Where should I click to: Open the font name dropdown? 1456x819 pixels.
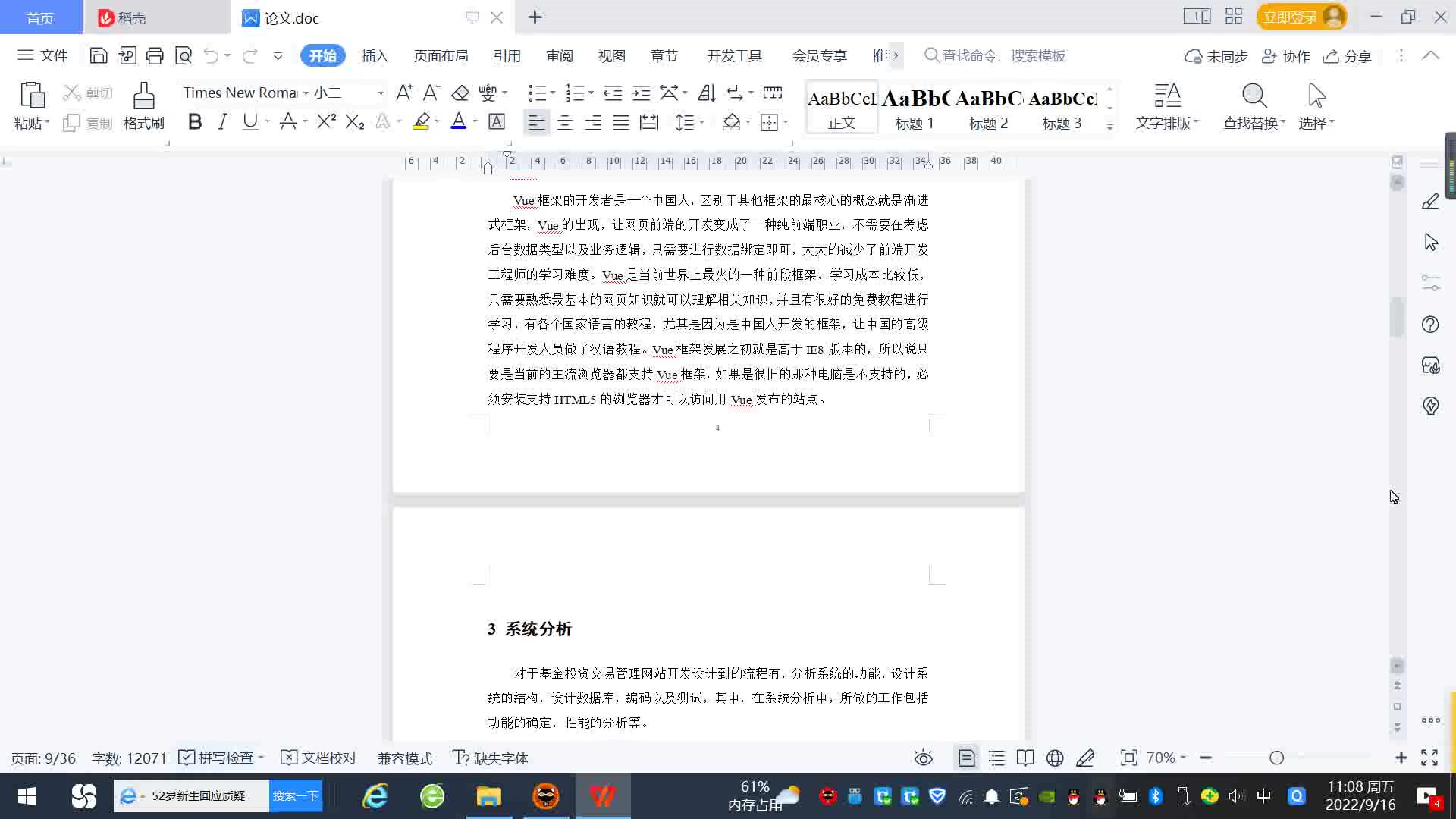306,93
